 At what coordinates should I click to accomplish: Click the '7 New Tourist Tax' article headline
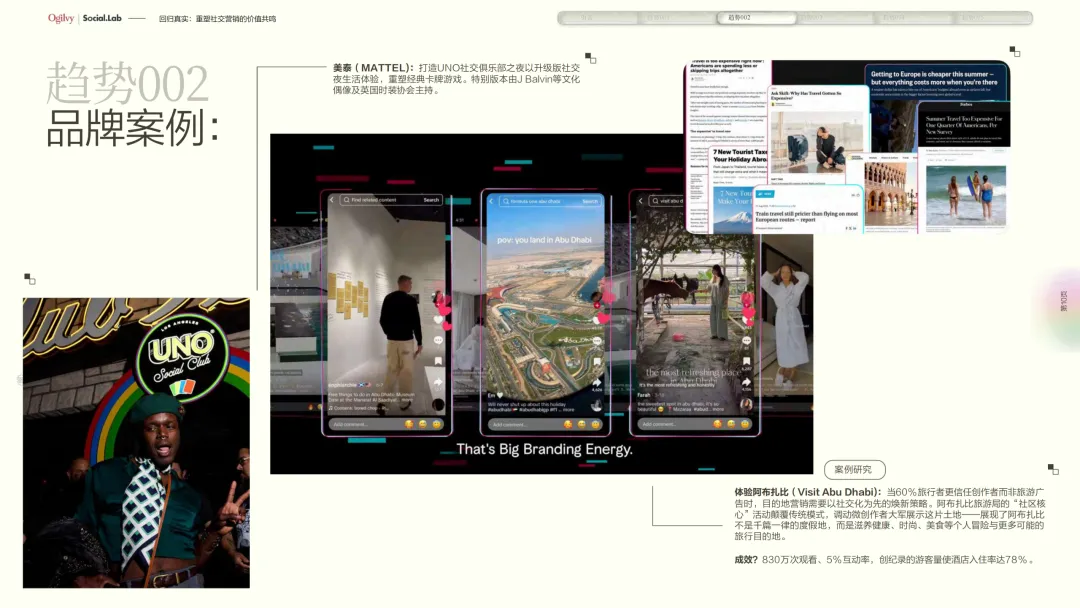740,156
